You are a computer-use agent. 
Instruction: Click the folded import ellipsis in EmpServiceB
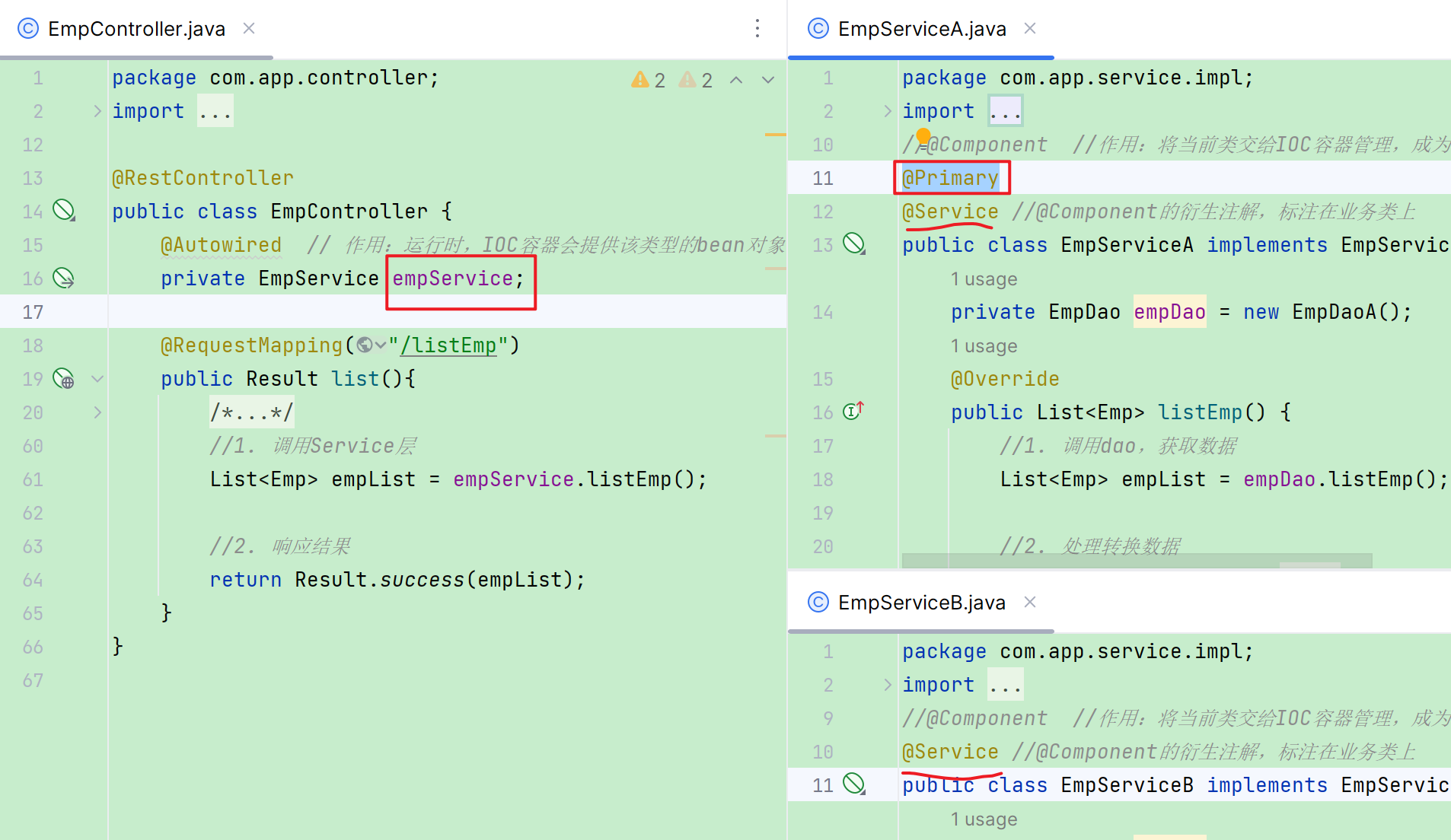(x=1006, y=685)
